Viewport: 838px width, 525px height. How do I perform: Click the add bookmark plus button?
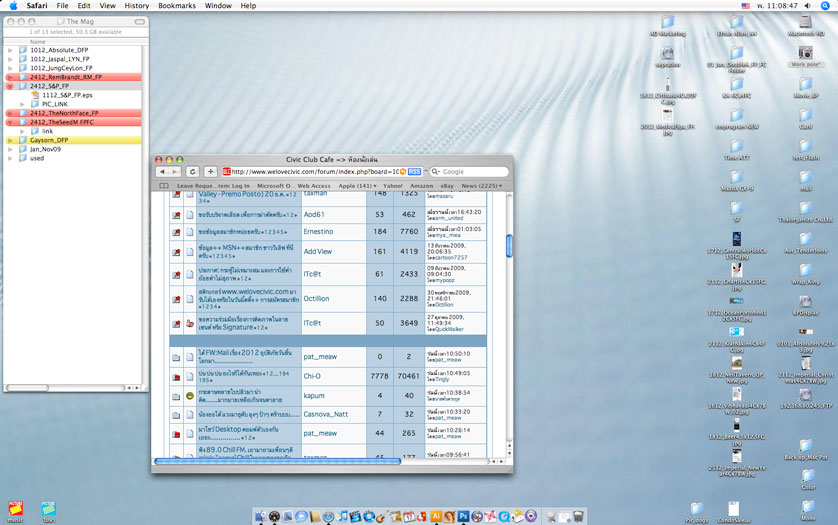pos(210,172)
